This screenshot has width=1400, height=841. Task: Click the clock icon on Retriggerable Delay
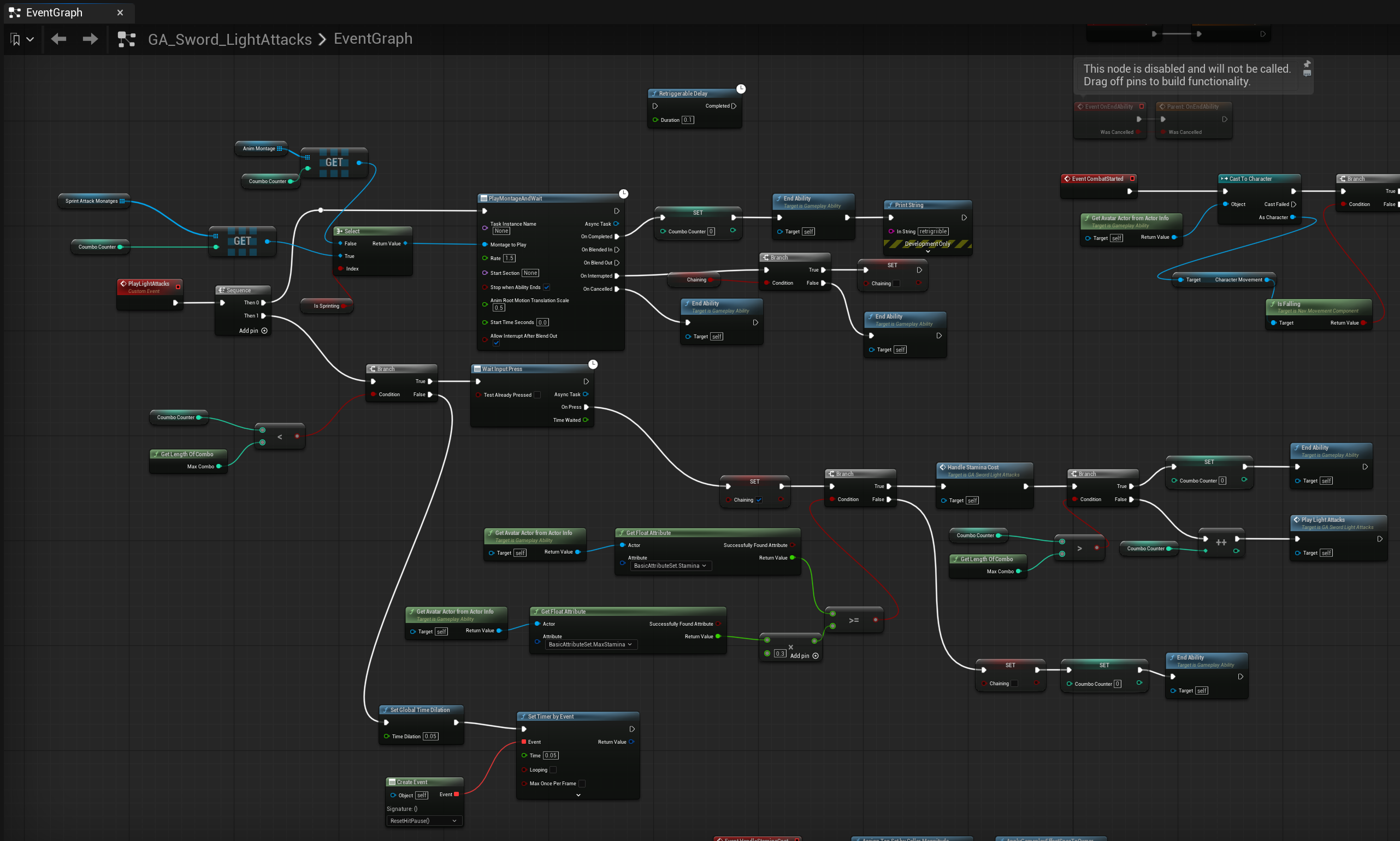741,89
